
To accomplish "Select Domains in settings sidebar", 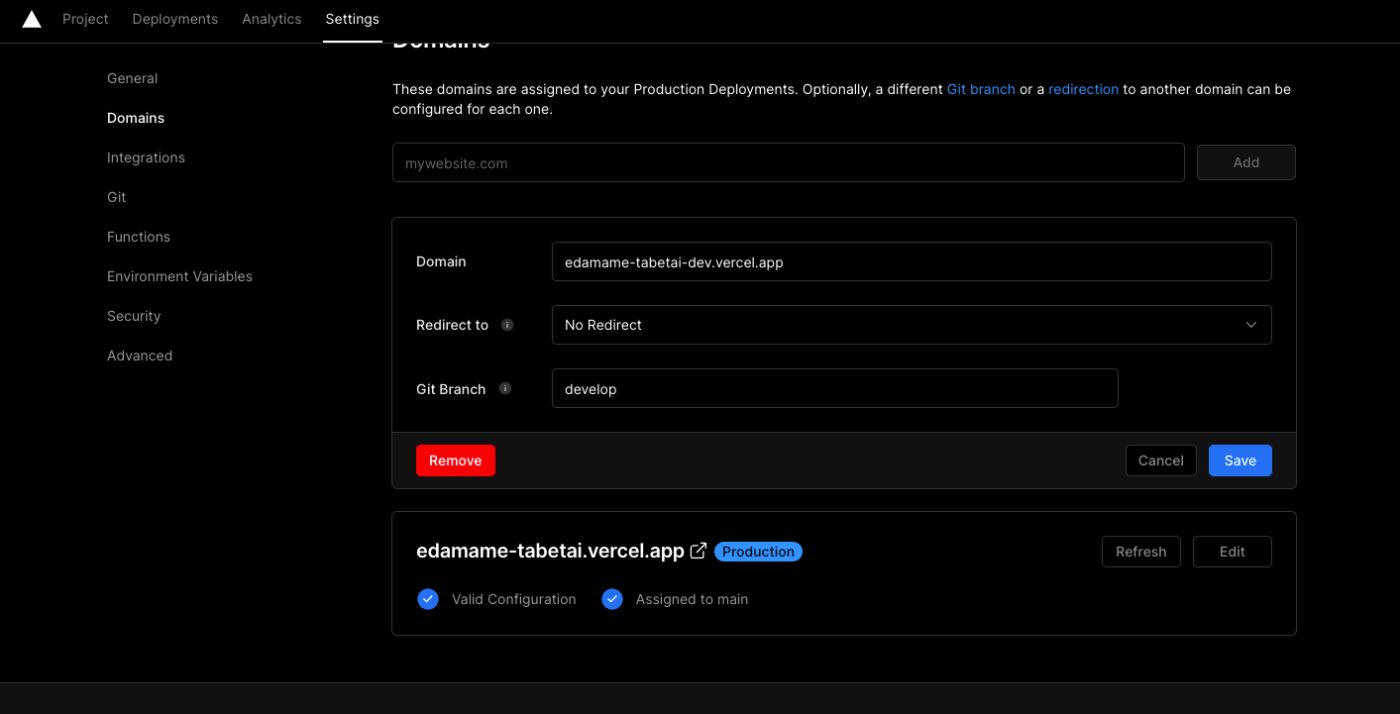I will coord(136,118).
